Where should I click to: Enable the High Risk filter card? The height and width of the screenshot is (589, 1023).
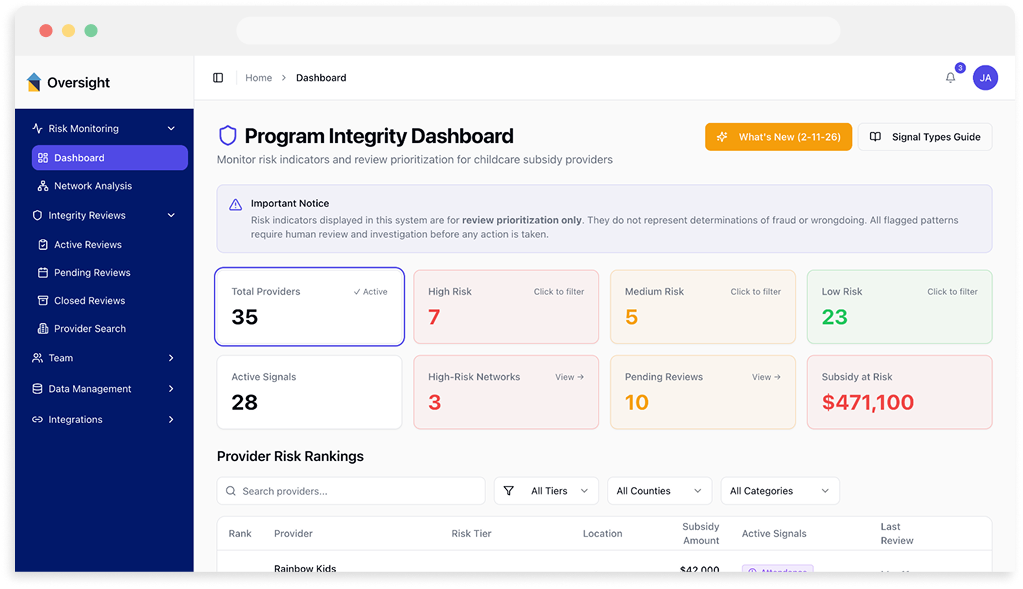(x=505, y=306)
